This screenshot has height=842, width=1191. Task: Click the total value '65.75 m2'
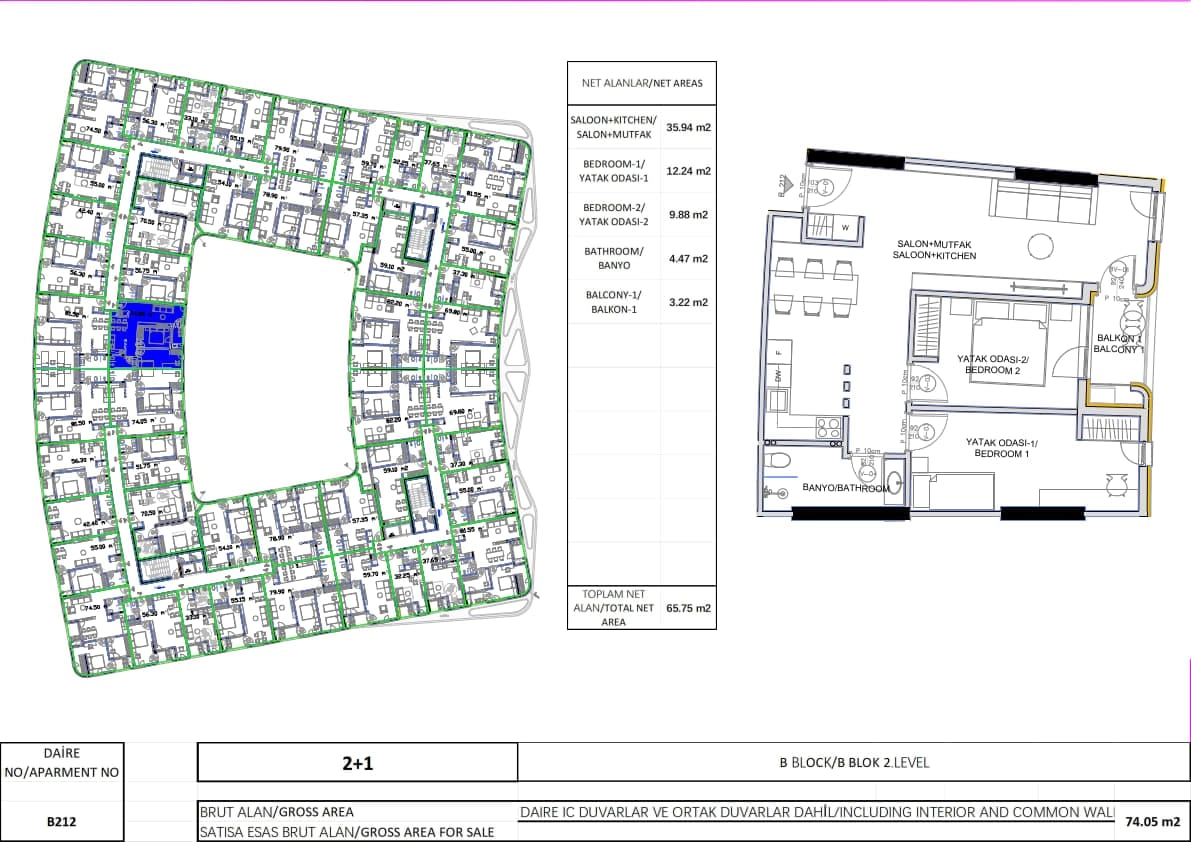(x=688, y=608)
